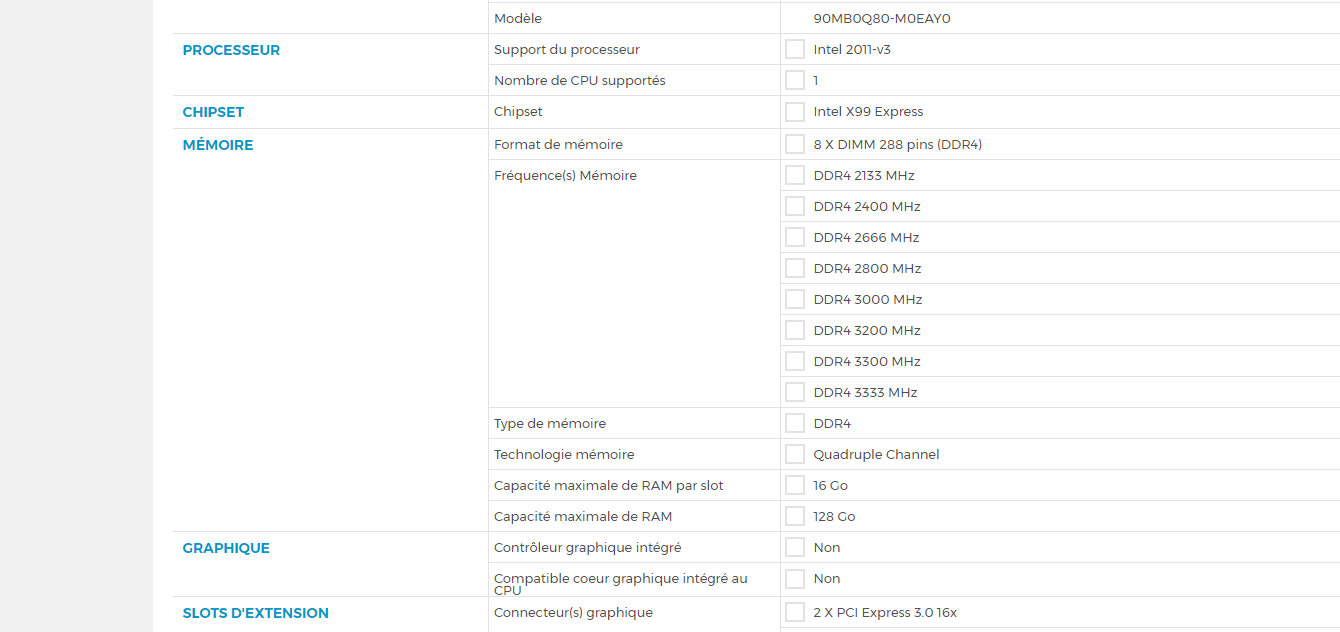Check the DDR4 2800 MHz option
This screenshot has width=1340, height=632.
tap(795, 268)
